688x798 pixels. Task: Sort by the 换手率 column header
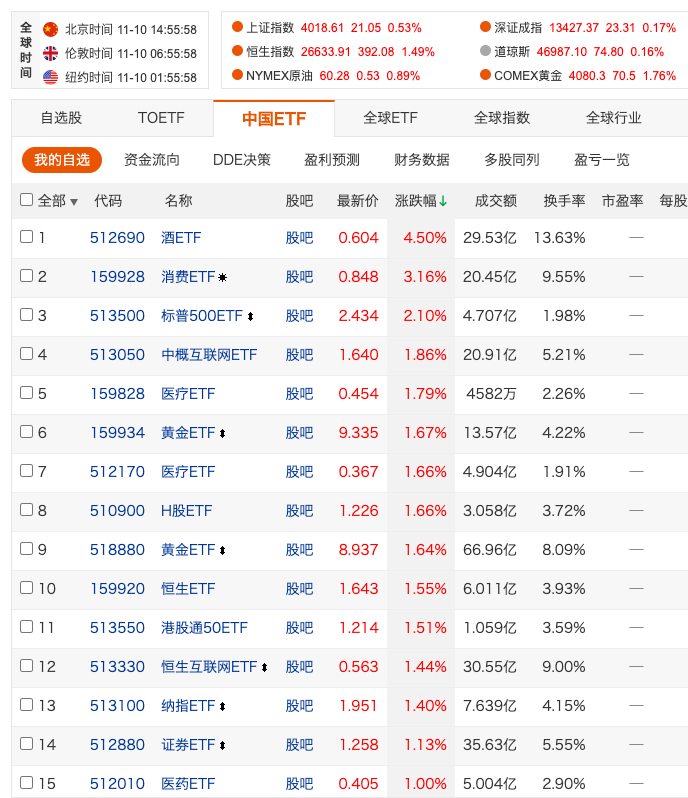click(564, 201)
